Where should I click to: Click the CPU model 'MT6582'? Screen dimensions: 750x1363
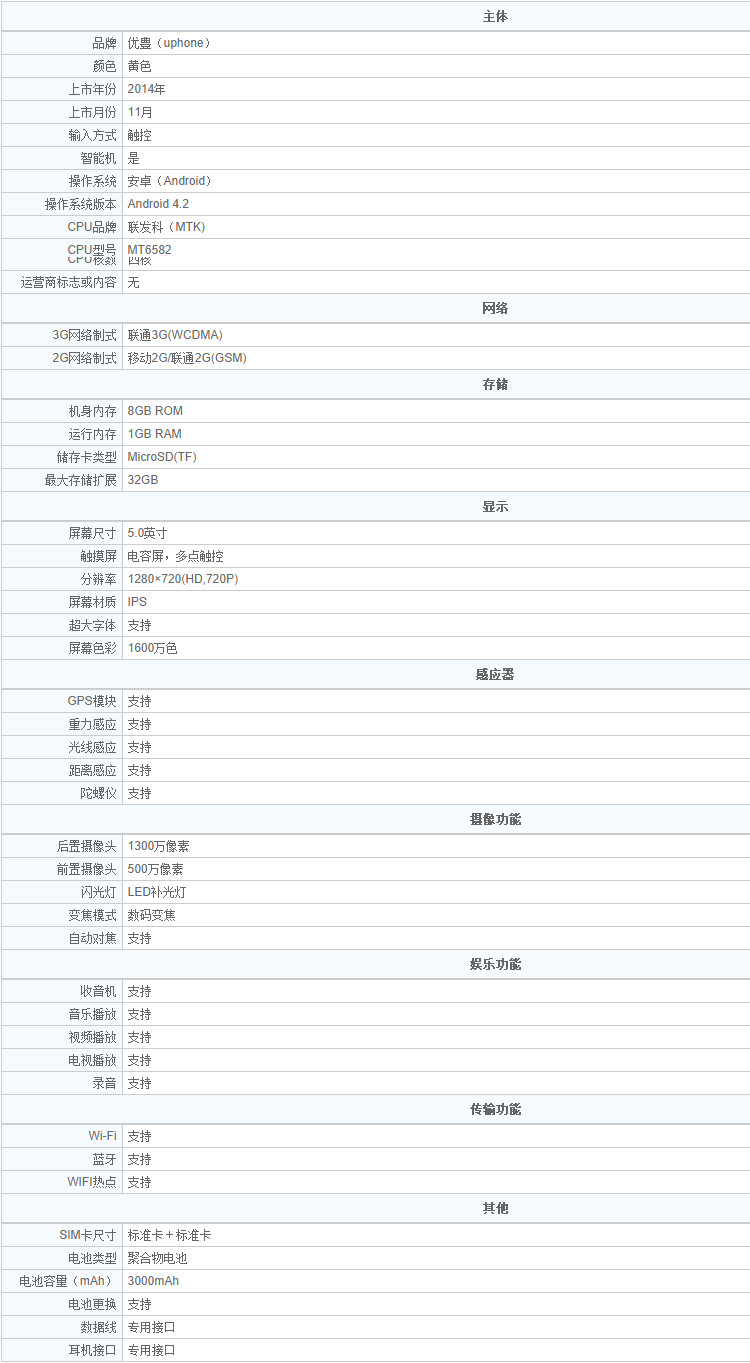[150, 249]
